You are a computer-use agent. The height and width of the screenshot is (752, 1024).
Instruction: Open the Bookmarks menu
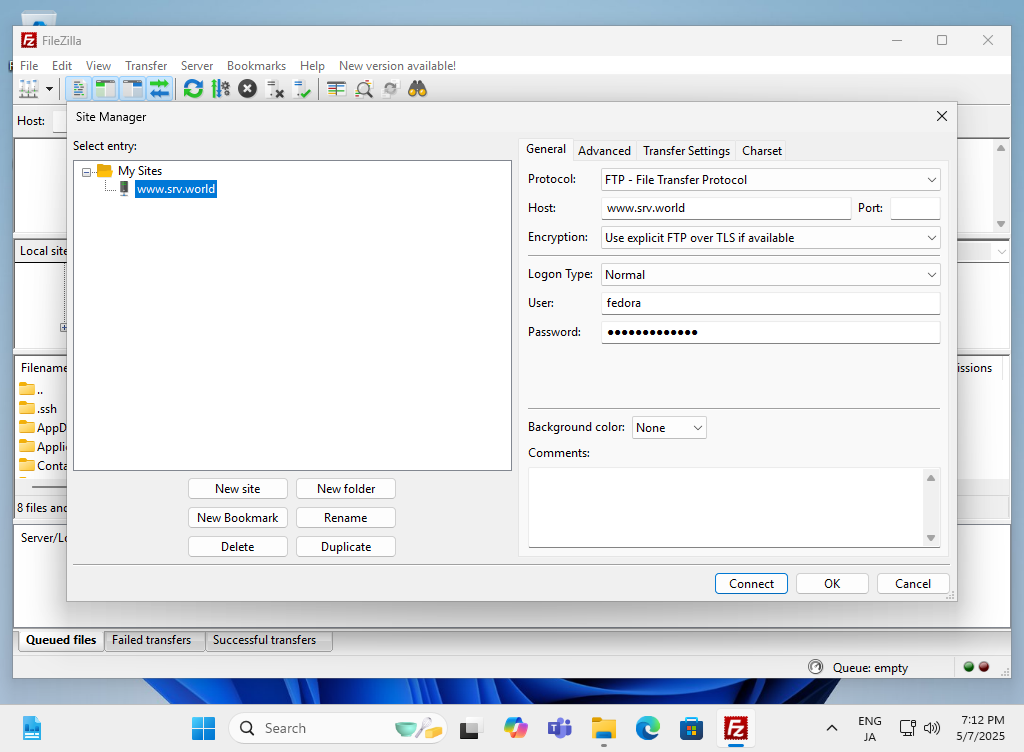pos(257,66)
